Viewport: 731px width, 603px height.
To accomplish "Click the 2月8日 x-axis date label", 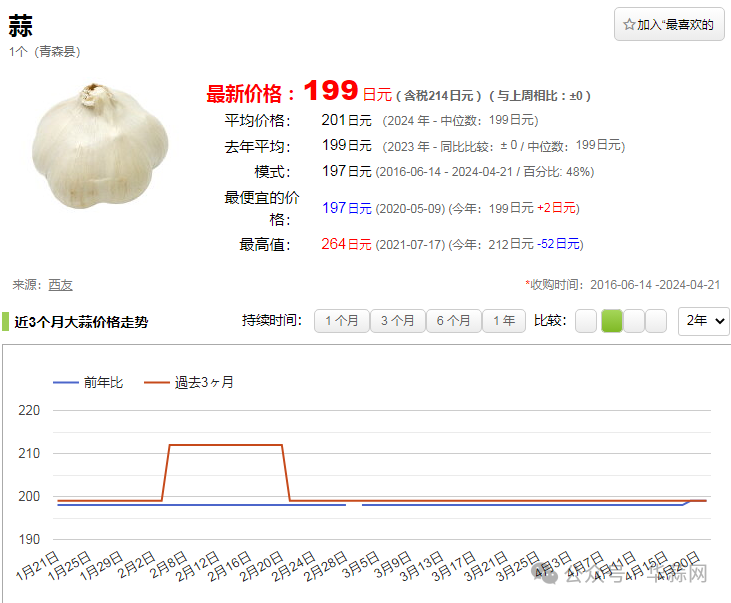I will tap(169, 564).
